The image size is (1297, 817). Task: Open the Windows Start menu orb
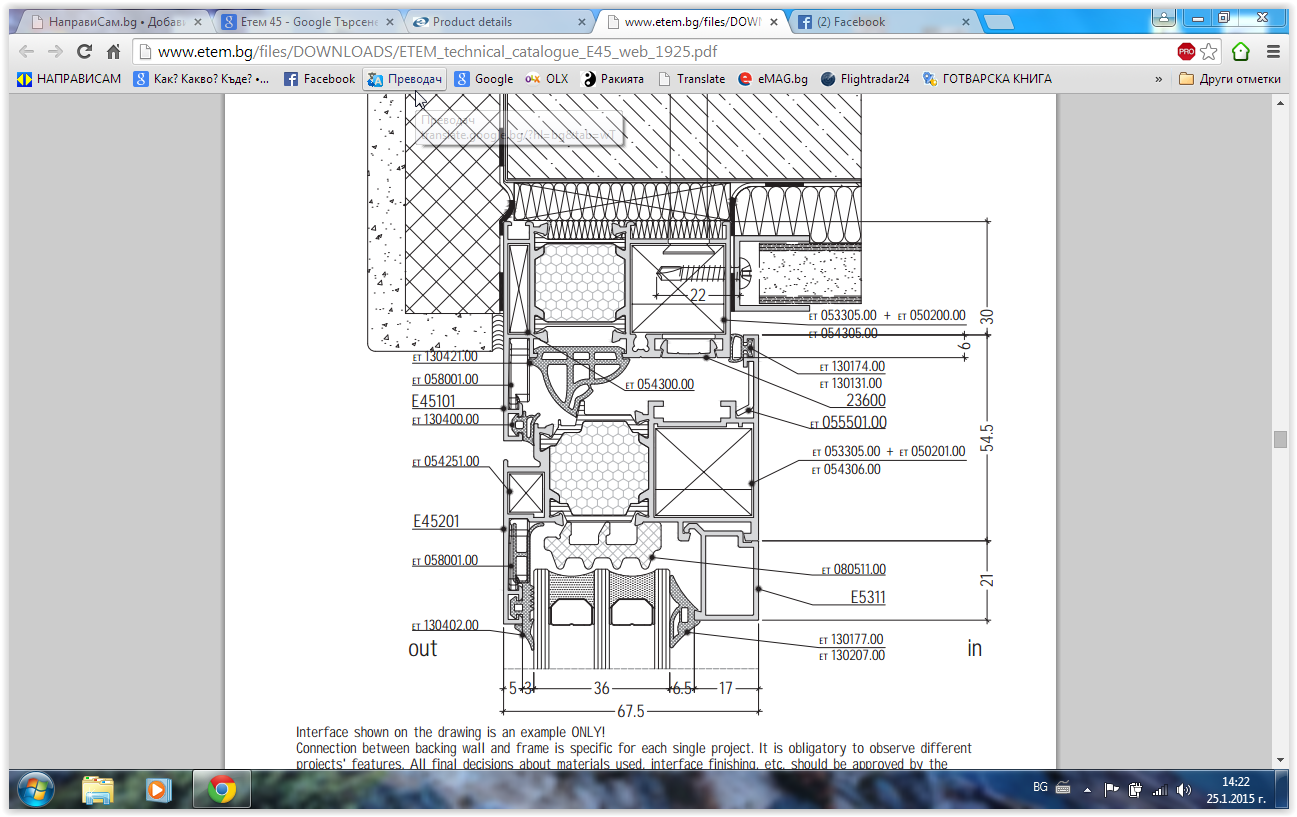(x=36, y=789)
